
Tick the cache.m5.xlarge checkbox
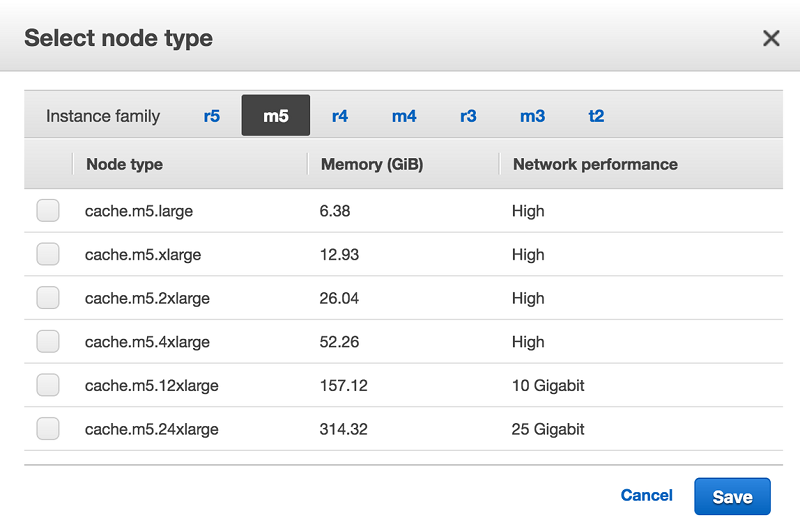point(48,255)
